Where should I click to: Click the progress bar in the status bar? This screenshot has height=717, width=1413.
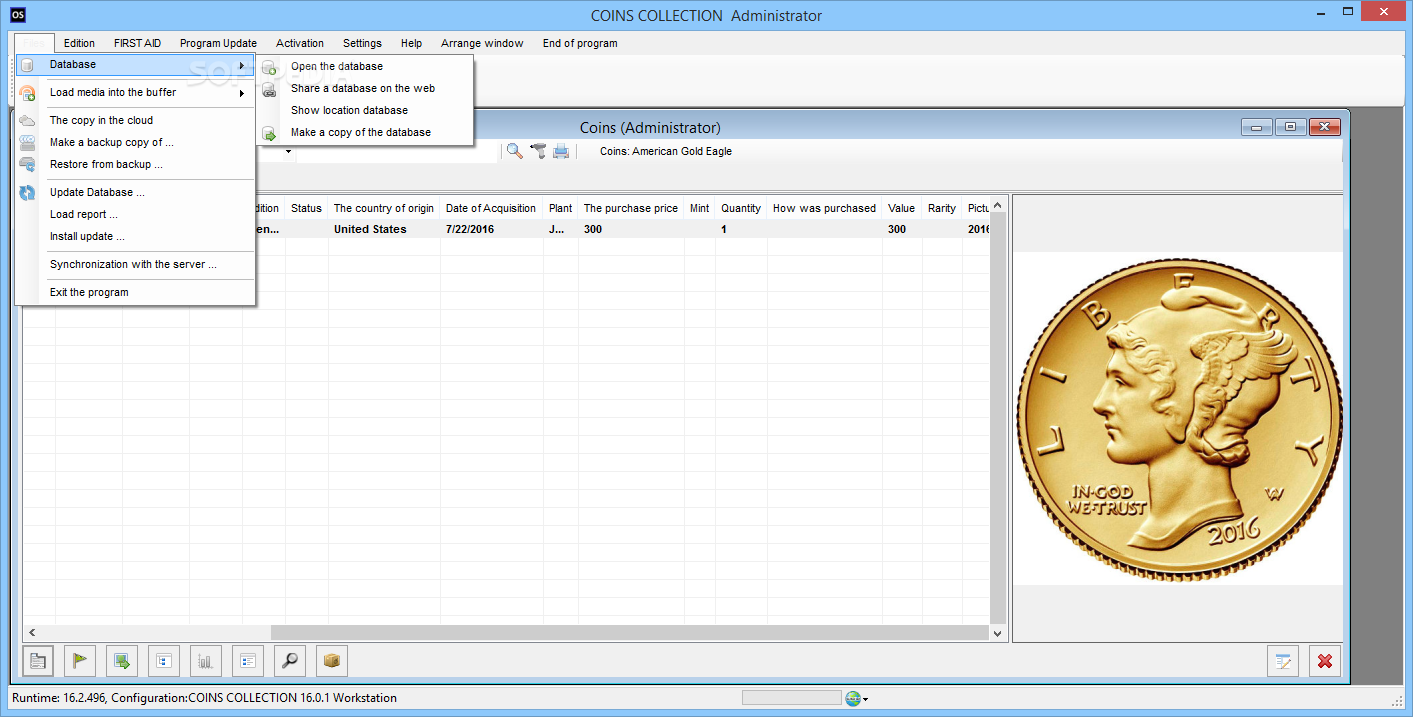click(791, 698)
